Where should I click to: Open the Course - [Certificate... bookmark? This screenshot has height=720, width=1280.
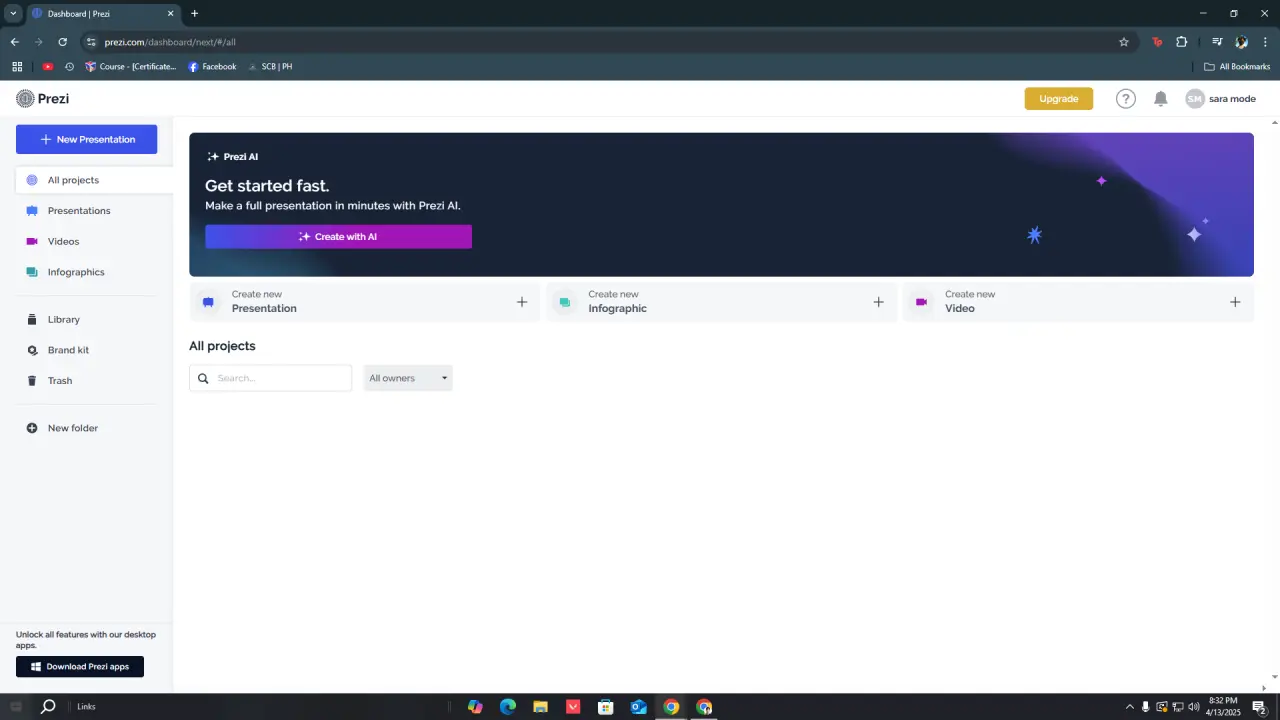click(131, 66)
